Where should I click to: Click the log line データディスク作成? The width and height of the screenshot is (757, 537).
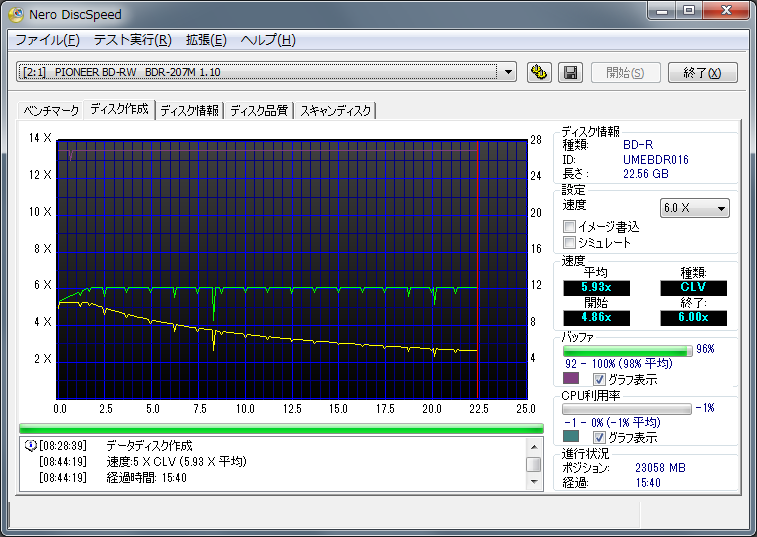click(x=149, y=445)
